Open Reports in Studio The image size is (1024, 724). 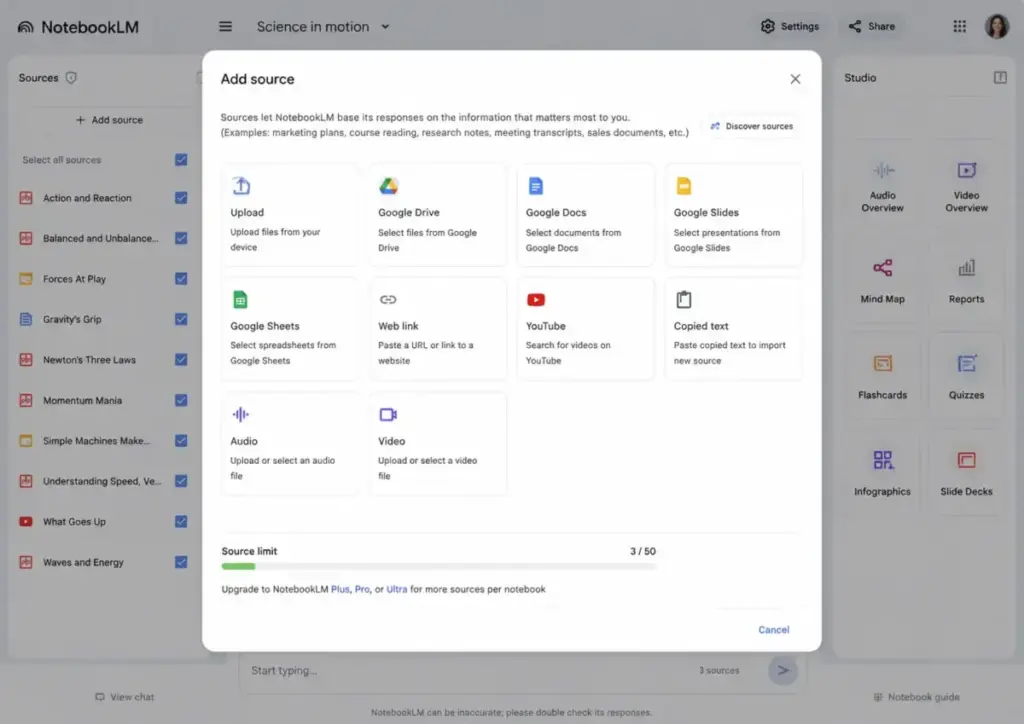pos(966,283)
